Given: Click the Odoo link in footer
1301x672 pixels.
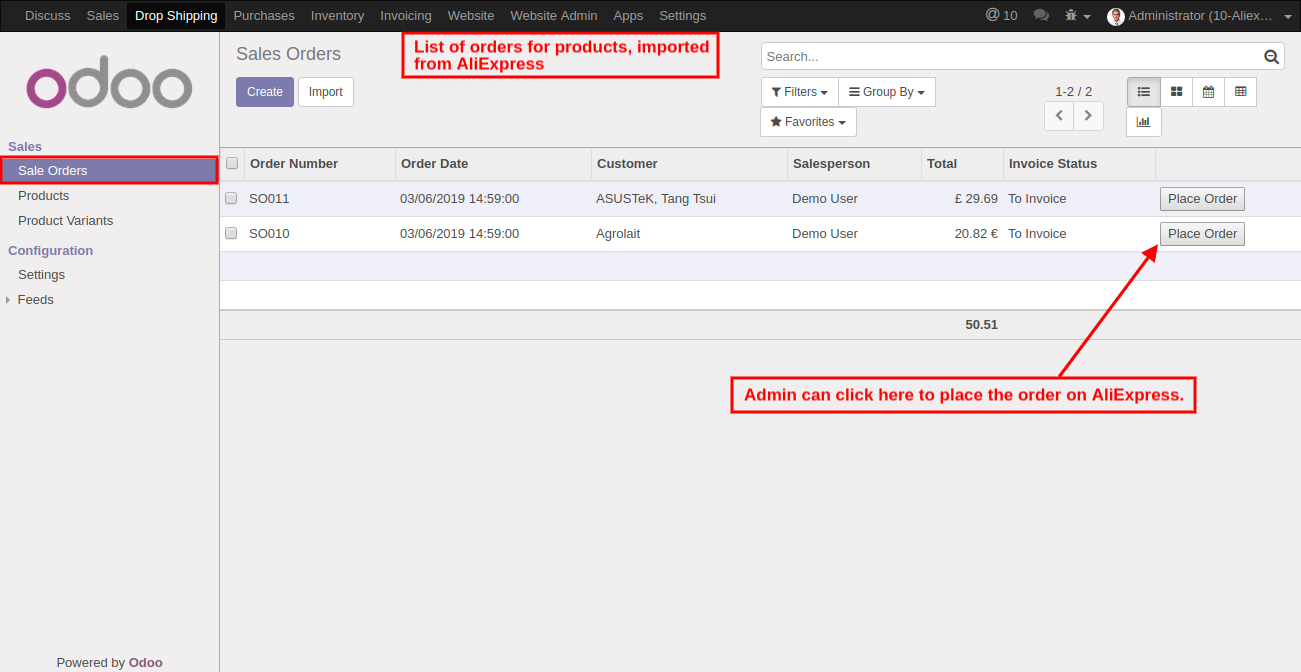Looking at the screenshot, I should tap(145, 663).
